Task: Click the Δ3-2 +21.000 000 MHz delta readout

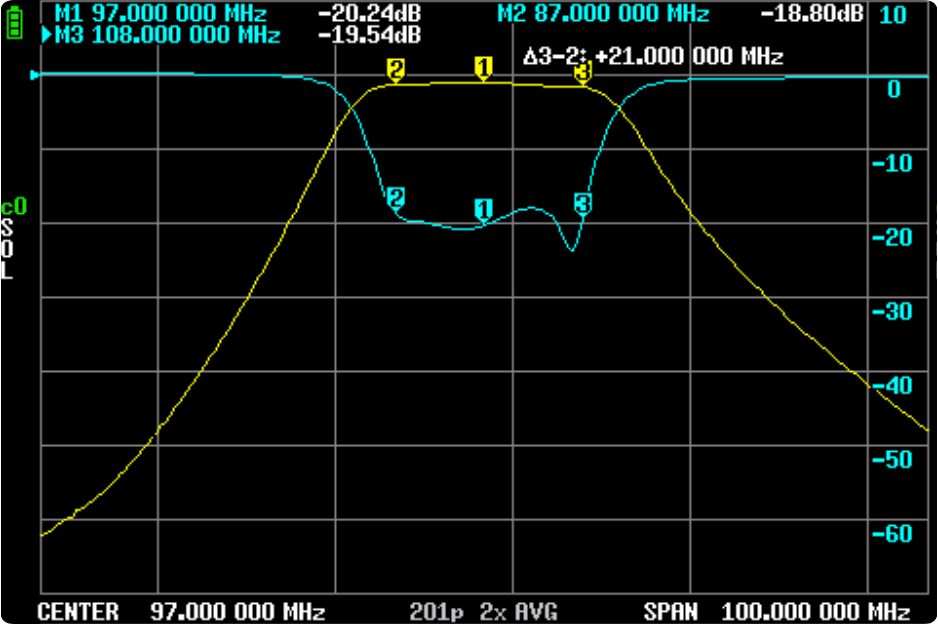Action: pos(653,56)
